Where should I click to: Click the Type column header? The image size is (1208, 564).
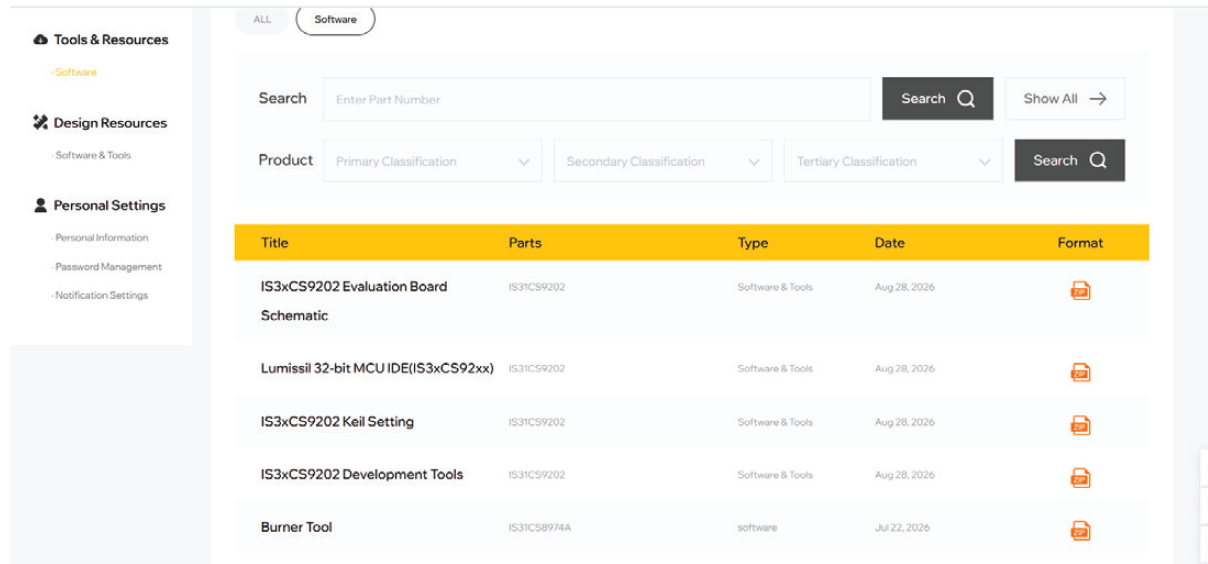[753, 243]
